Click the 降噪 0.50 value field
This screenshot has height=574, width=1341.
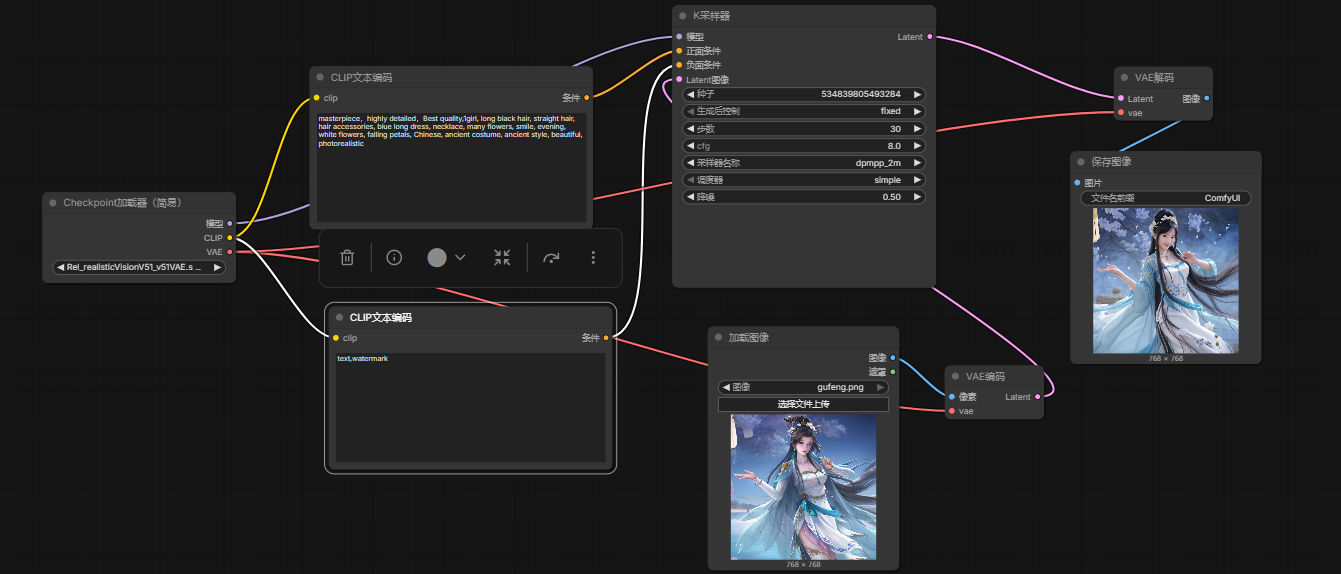point(804,197)
